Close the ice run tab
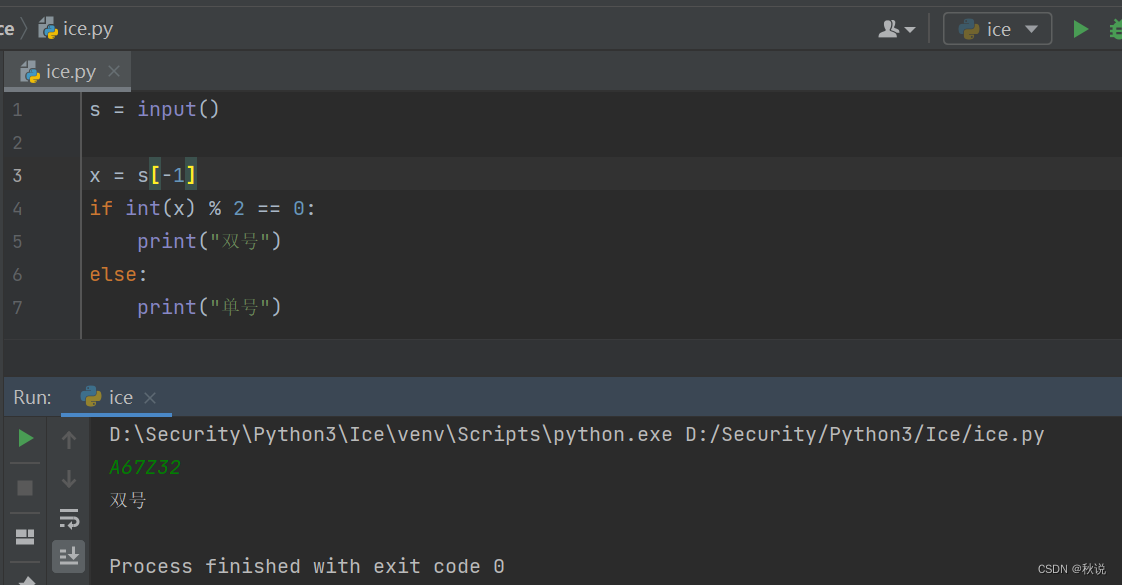1122x585 pixels. [150, 398]
